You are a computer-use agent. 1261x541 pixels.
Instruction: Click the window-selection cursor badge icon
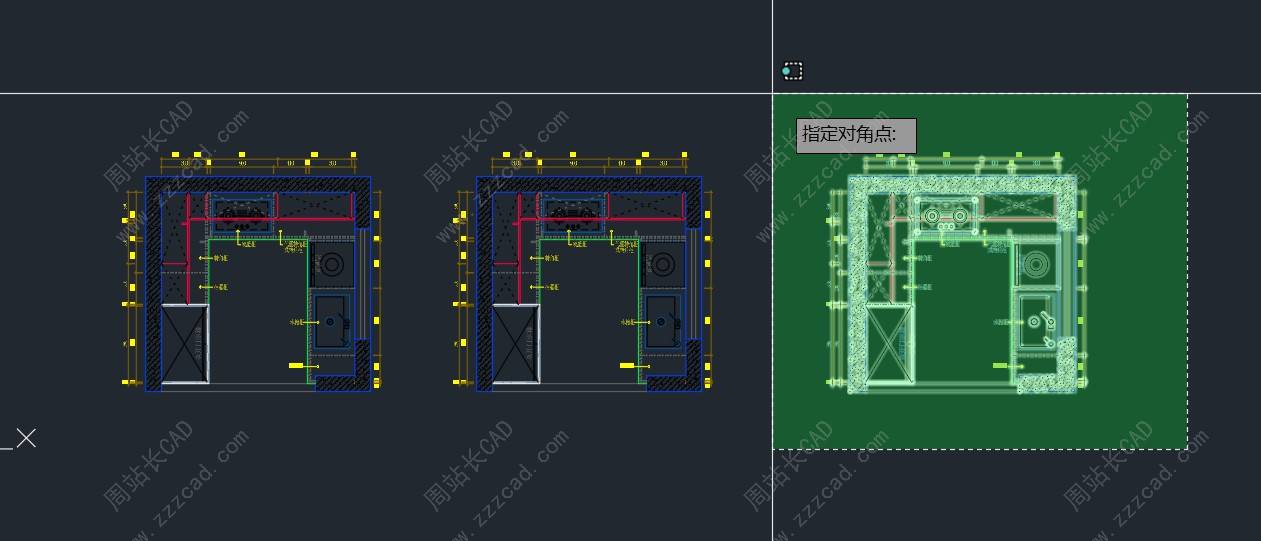792,71
